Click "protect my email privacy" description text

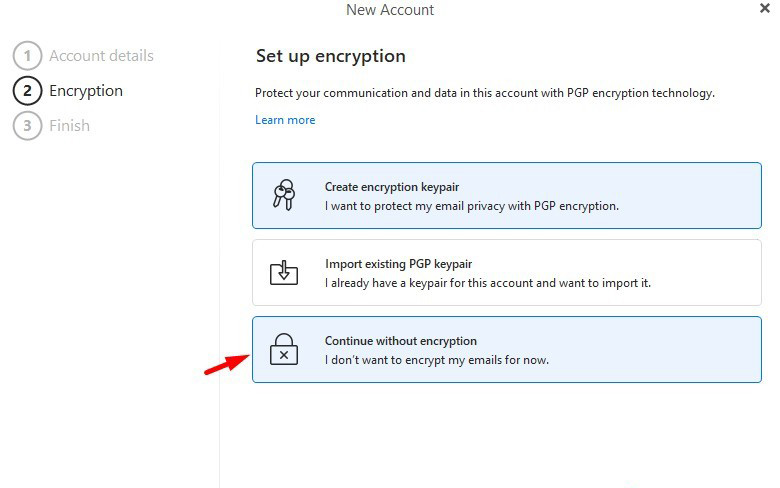[x=472, y=206]
